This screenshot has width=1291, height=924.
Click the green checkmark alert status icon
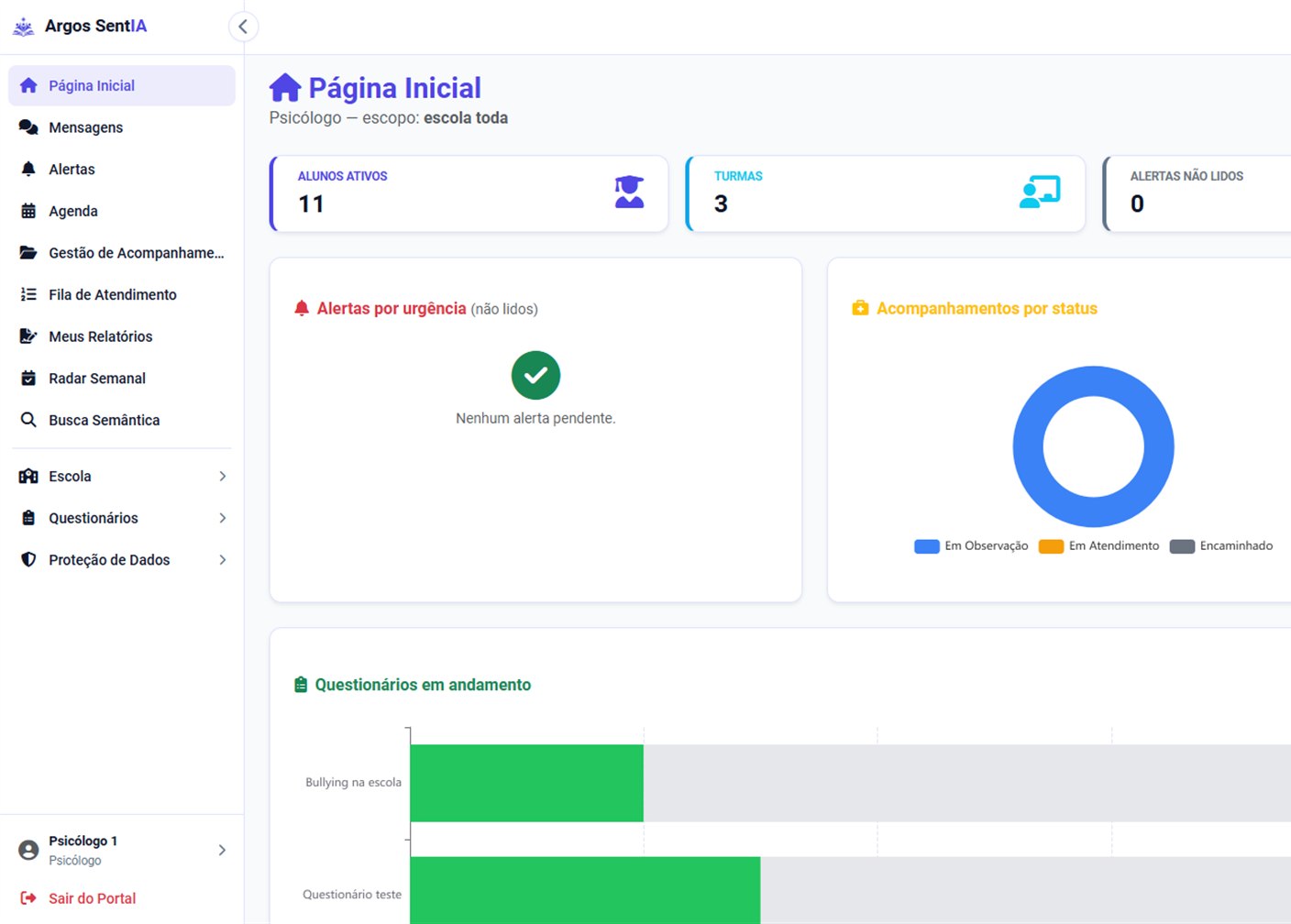click(535, 375)
